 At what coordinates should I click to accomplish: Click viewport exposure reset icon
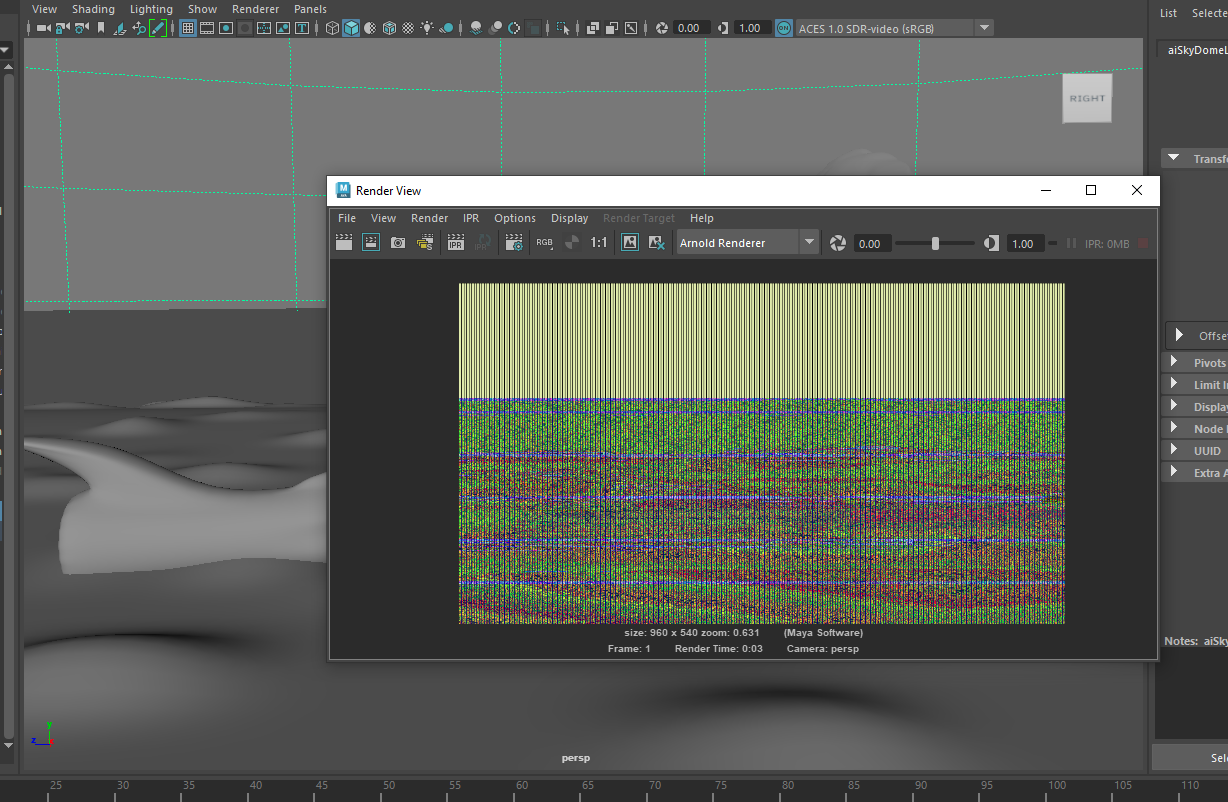pos(660,28)
